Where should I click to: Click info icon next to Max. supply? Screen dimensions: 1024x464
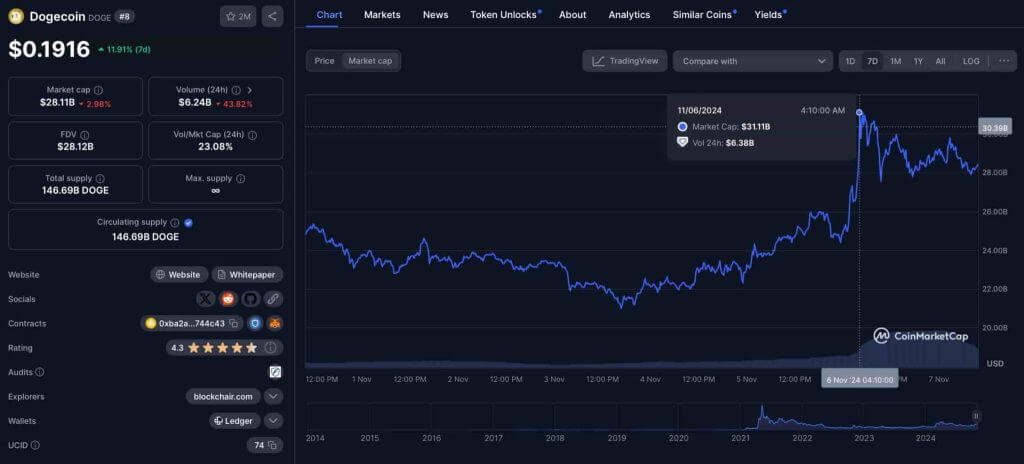tap(240, 178)
